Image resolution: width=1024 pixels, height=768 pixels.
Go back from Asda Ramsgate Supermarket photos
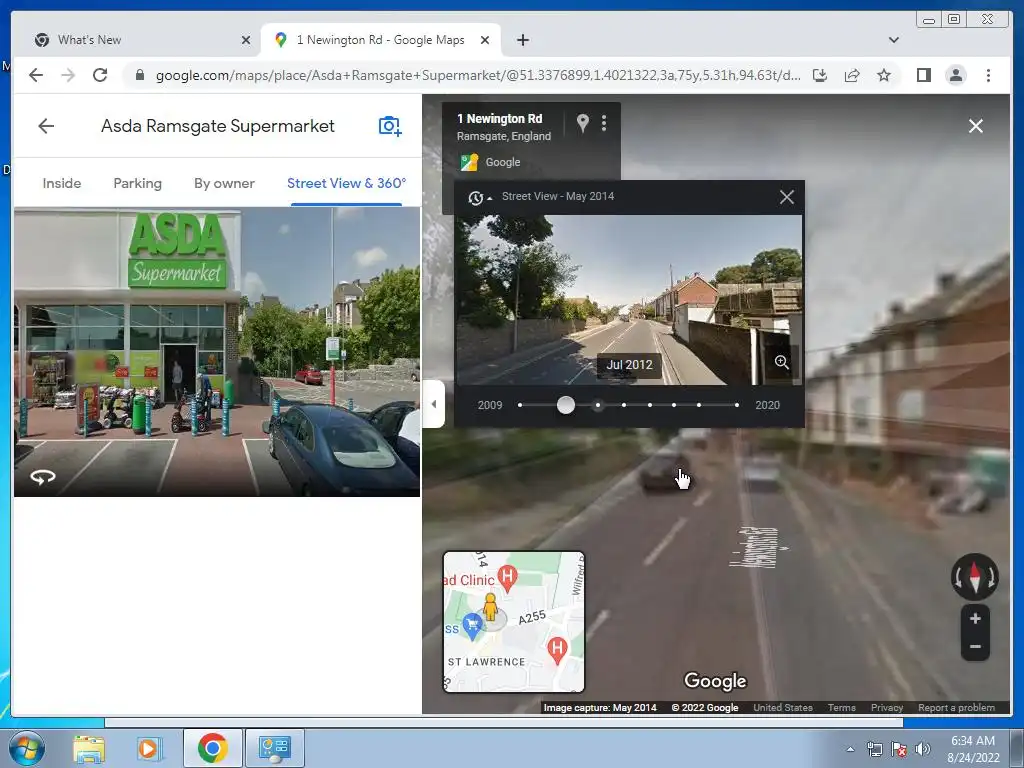pyautogui.click(x=46, y=126)
